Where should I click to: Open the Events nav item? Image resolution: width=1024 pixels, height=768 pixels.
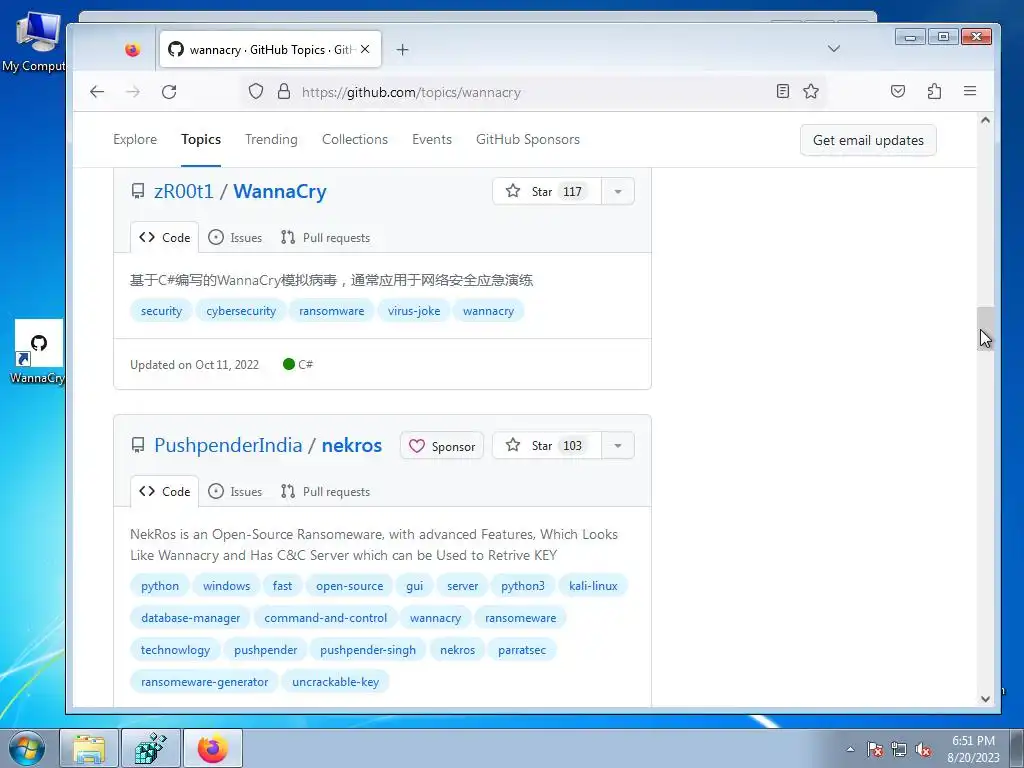click(x=432, y=140)
